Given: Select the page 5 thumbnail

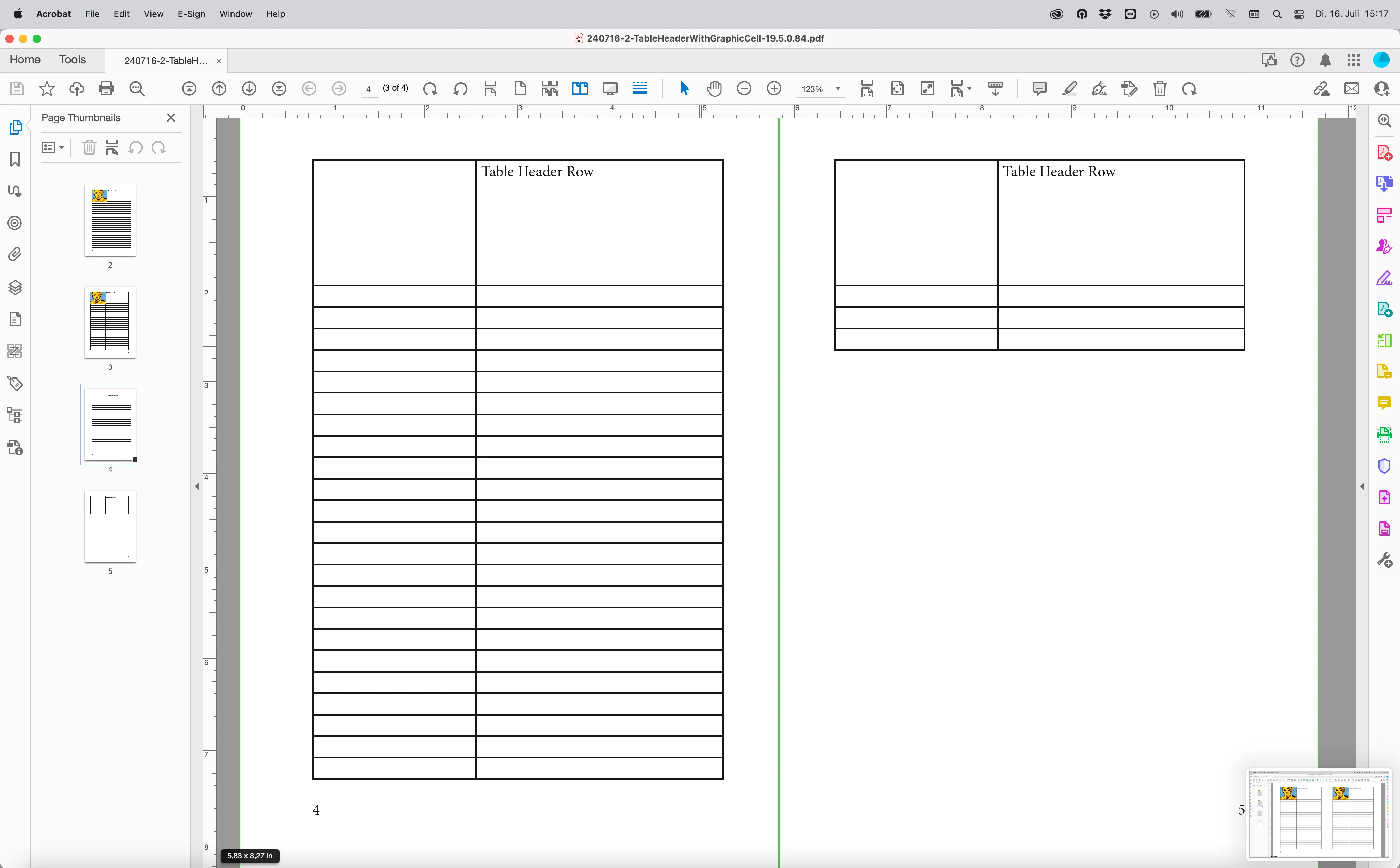Looking at the screenshot, I should pos(110,527).
